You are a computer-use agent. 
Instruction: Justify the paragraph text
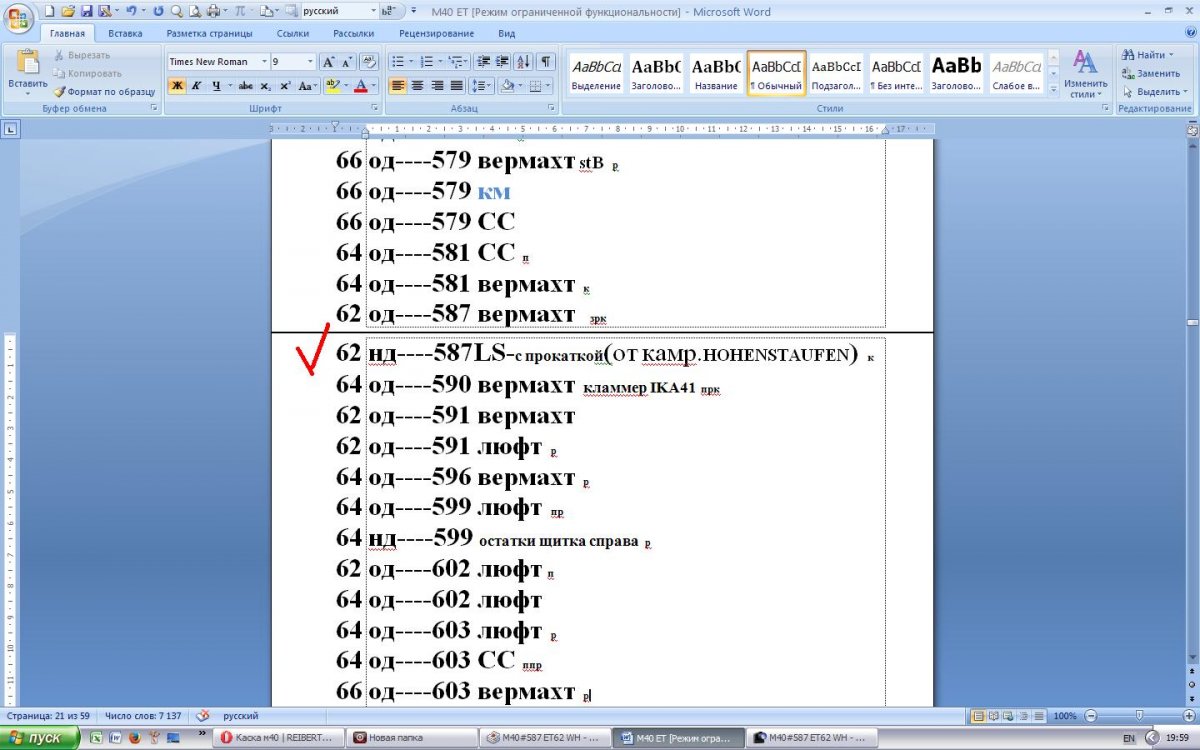tap(457, 86)
